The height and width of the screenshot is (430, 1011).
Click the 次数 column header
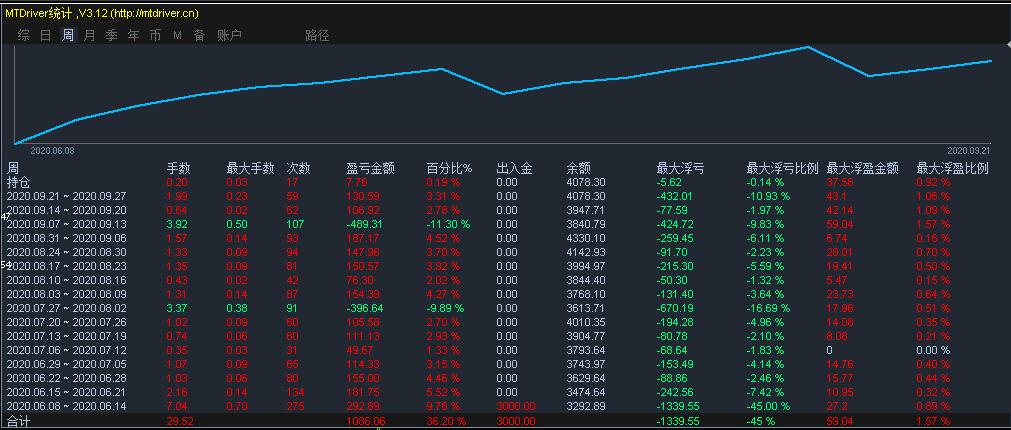[x=299, y=169]
